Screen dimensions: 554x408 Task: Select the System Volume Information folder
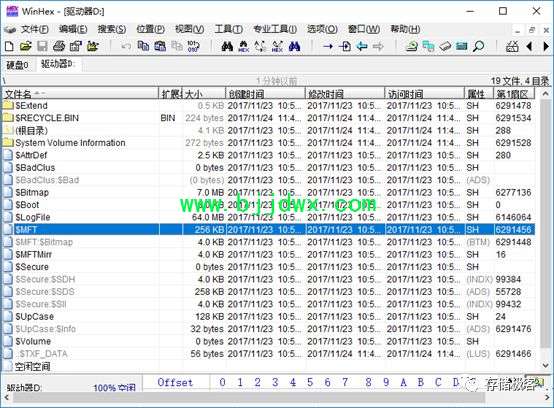click(x=269, y=143)
